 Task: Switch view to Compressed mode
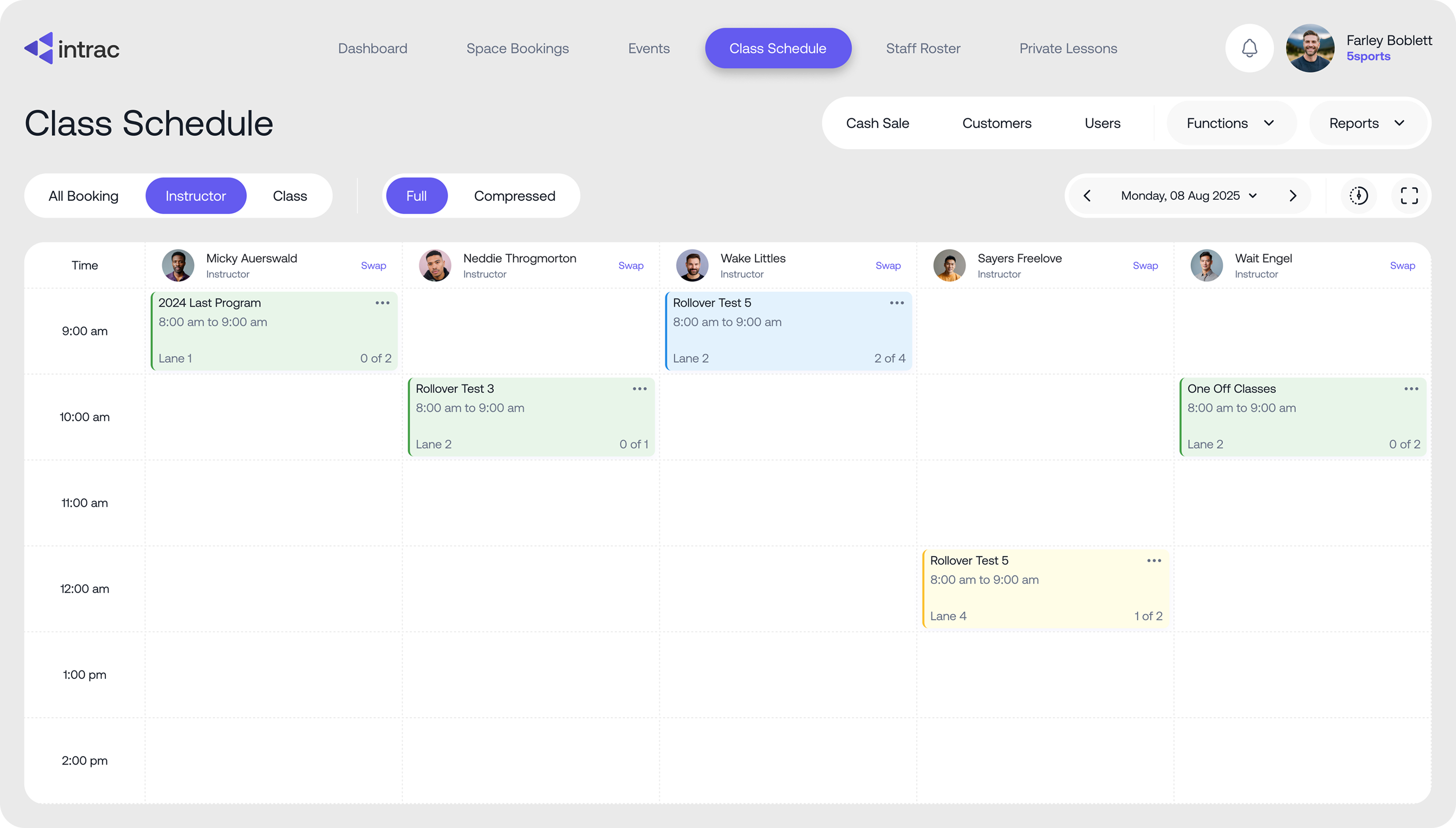coord(514,196)
